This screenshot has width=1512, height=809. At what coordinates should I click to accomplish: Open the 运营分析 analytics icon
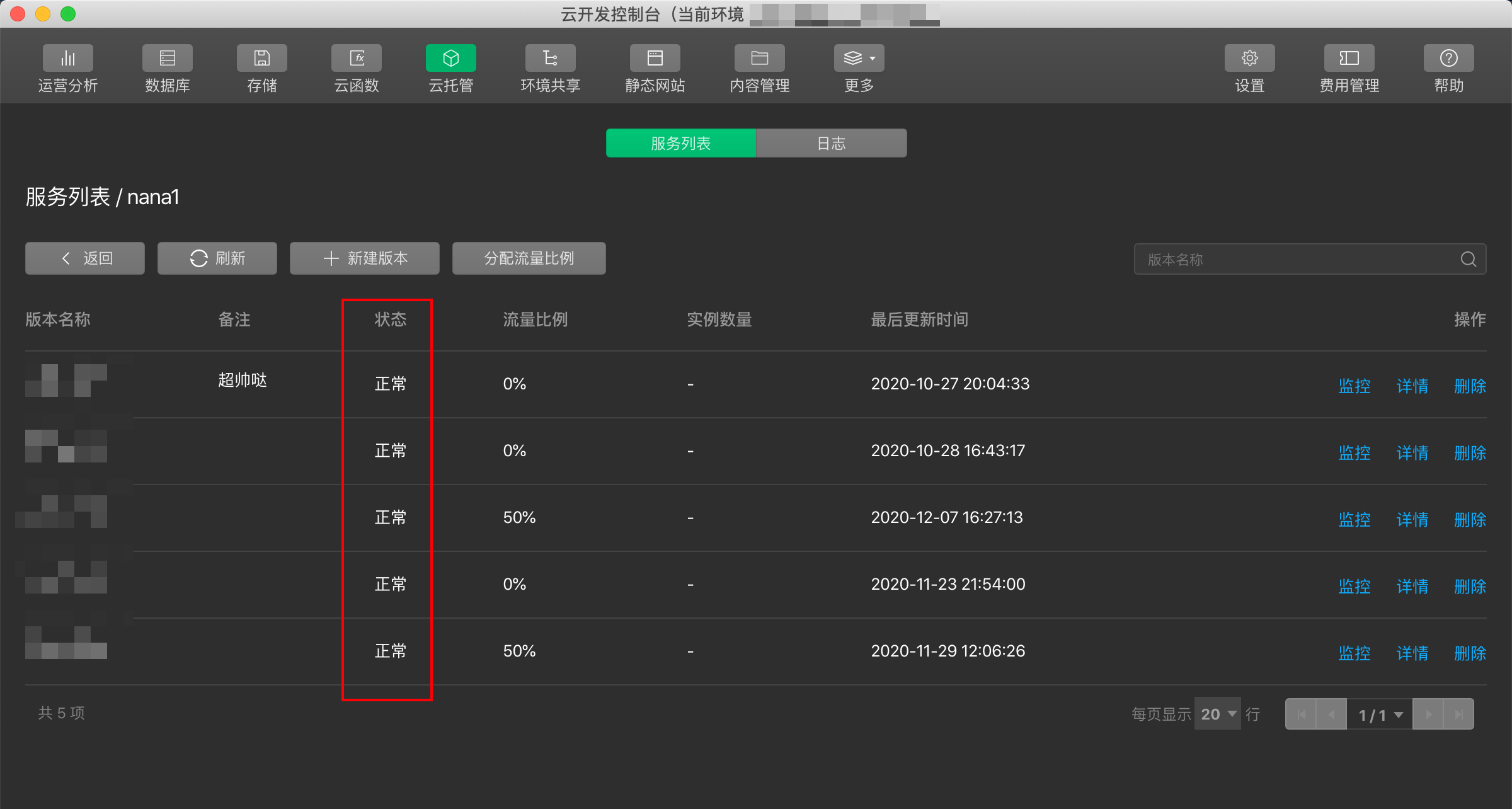pyautogui.click(x=67, y=59)
